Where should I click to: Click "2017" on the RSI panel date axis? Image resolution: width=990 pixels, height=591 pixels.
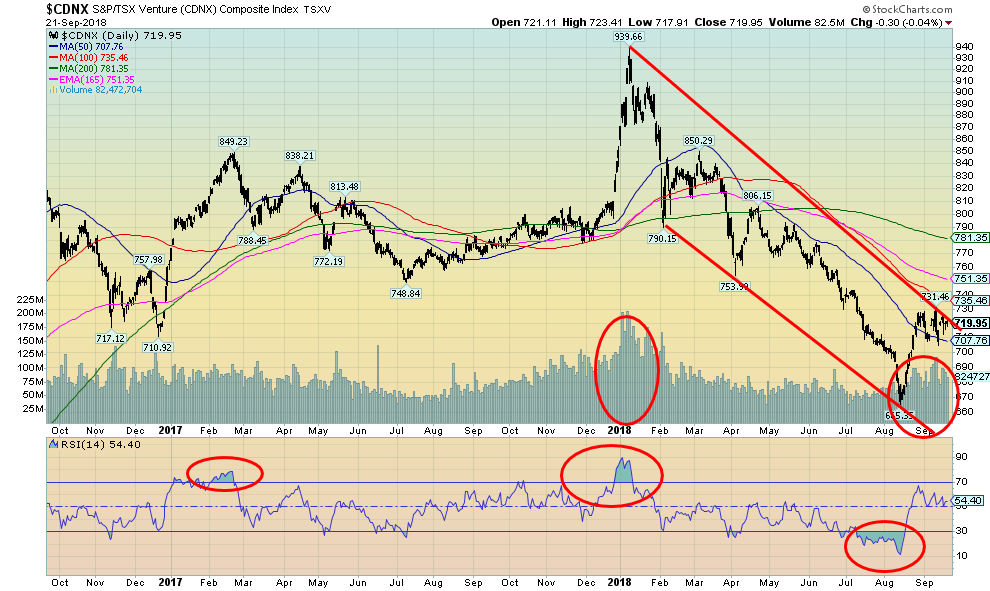(x=170, y=582)
